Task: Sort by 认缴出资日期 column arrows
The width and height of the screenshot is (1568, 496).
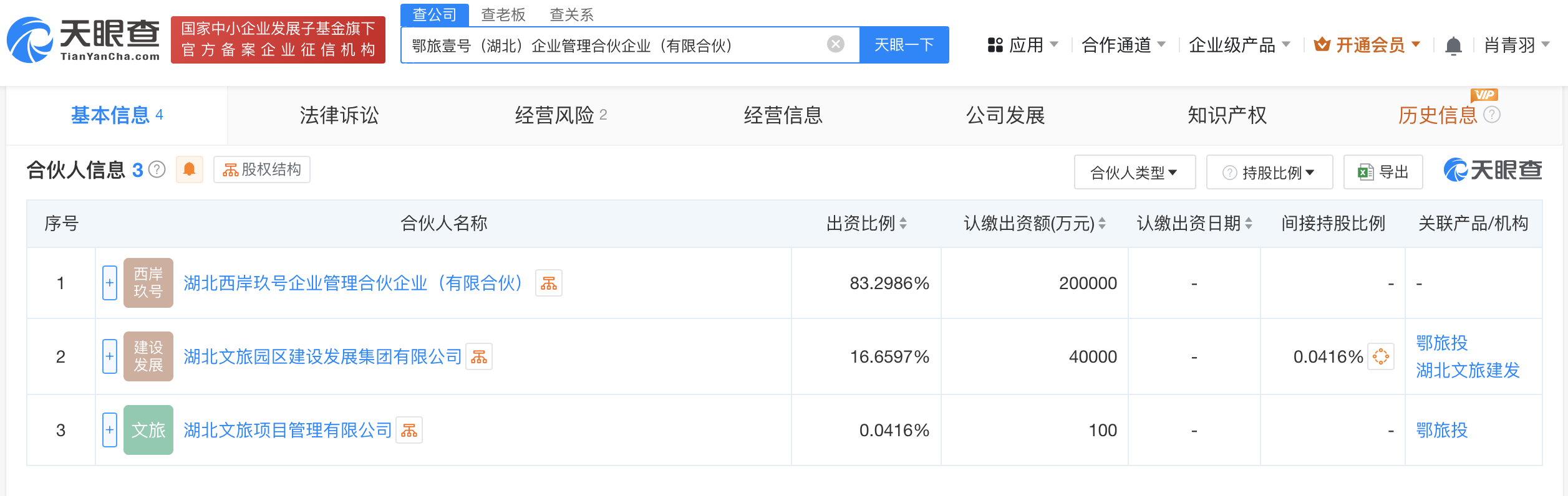Action: [1249, 223]
